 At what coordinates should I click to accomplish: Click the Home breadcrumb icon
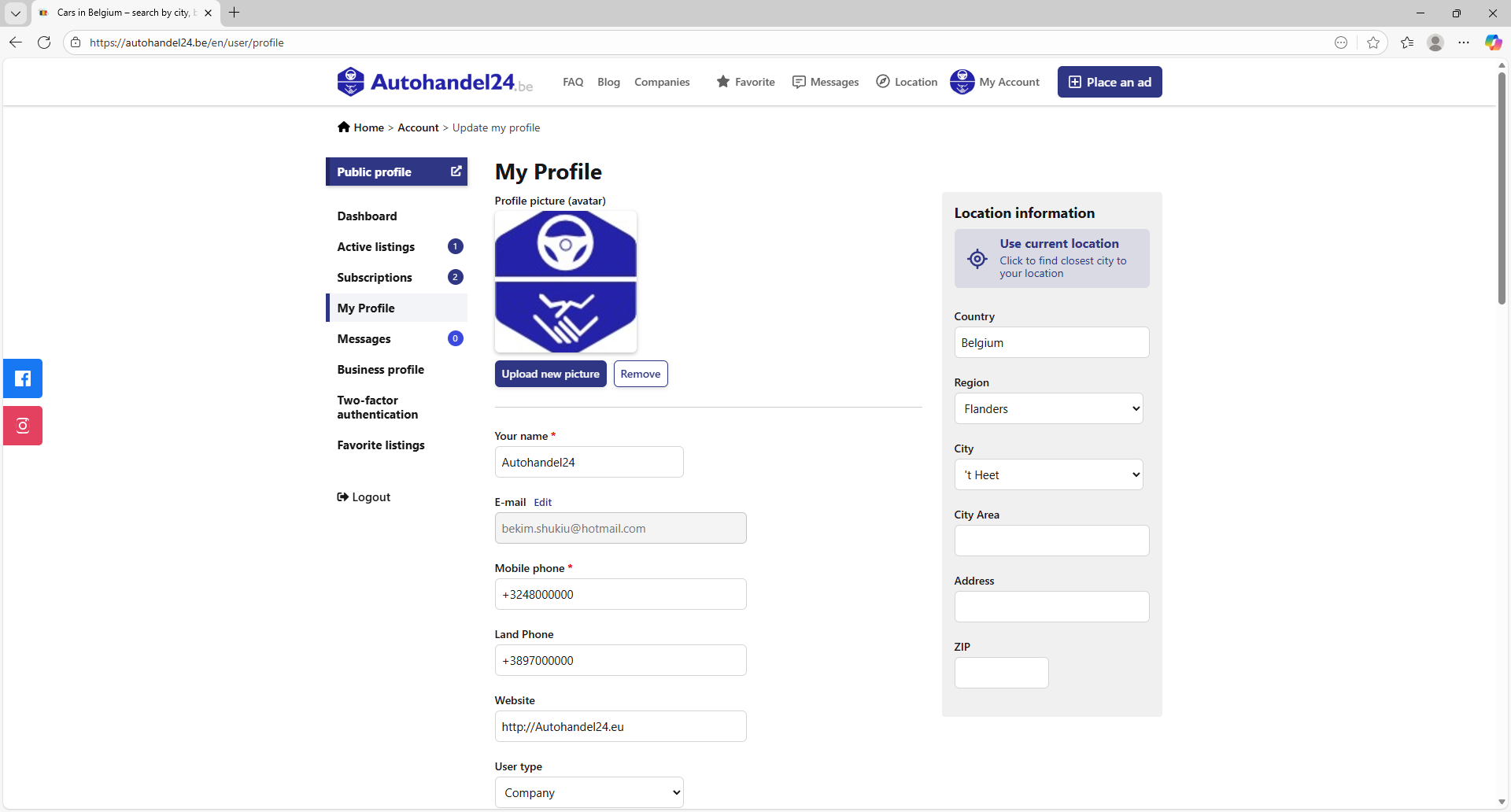pos(344,127)
